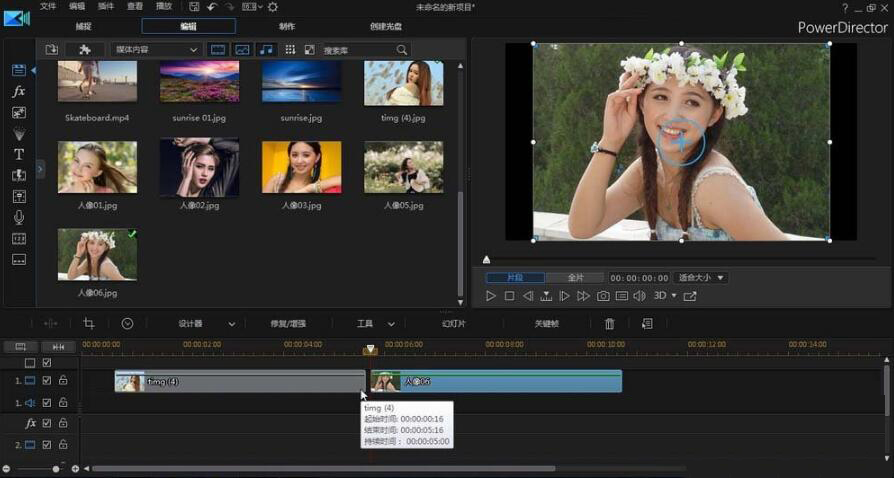Open the Title room (T icon)
Viewport: 894px width, 478px height.
coord(18,154)
